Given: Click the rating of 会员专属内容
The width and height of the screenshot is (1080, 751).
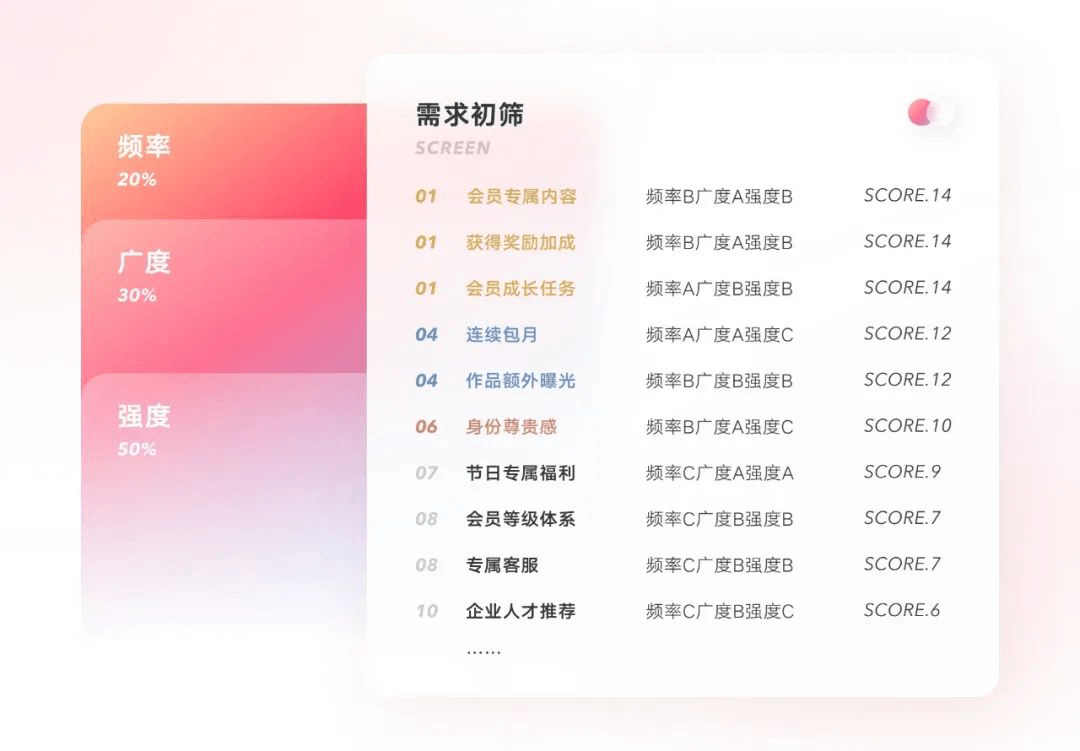Looking at the screenshot, I should pos(719,197).
